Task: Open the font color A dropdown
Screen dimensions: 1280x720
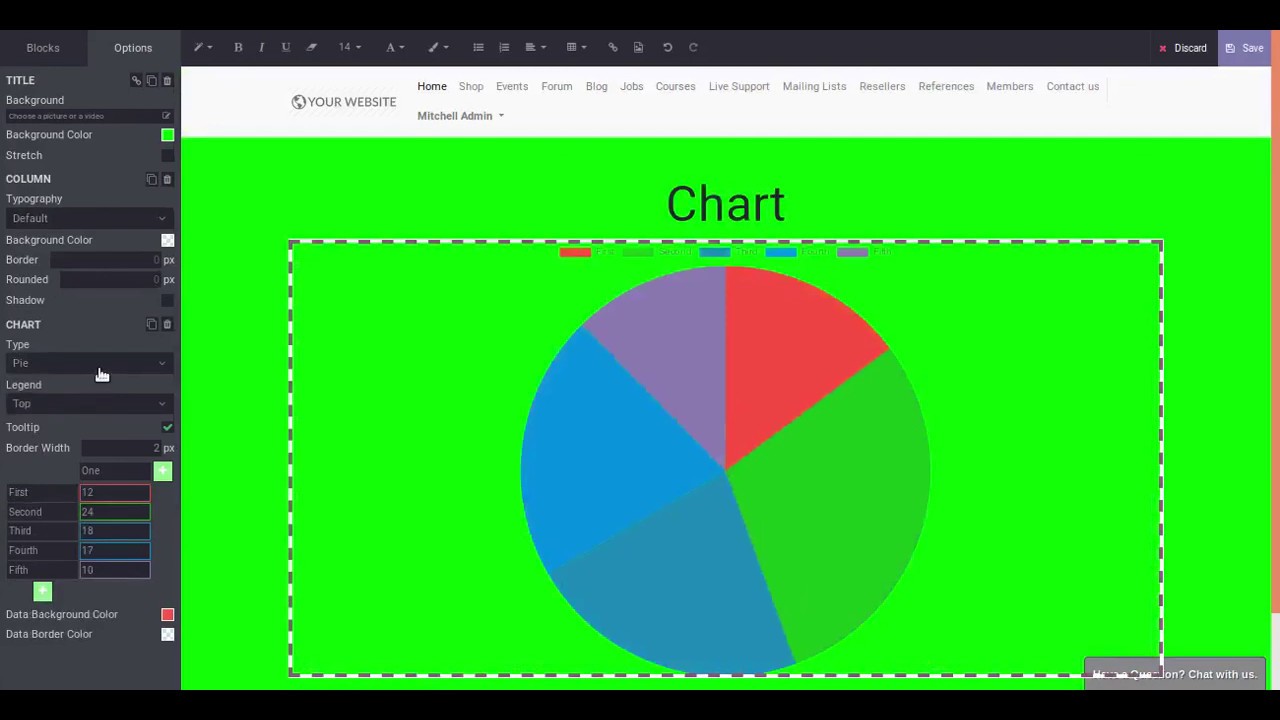Action: pos(395,47)
